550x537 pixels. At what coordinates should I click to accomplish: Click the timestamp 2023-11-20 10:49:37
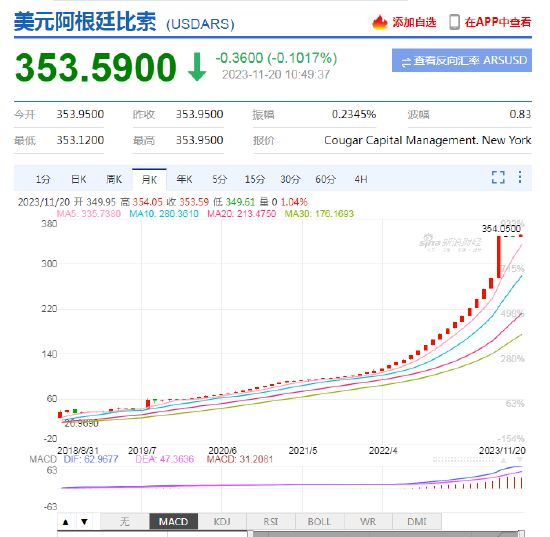[x=276, y=74]
